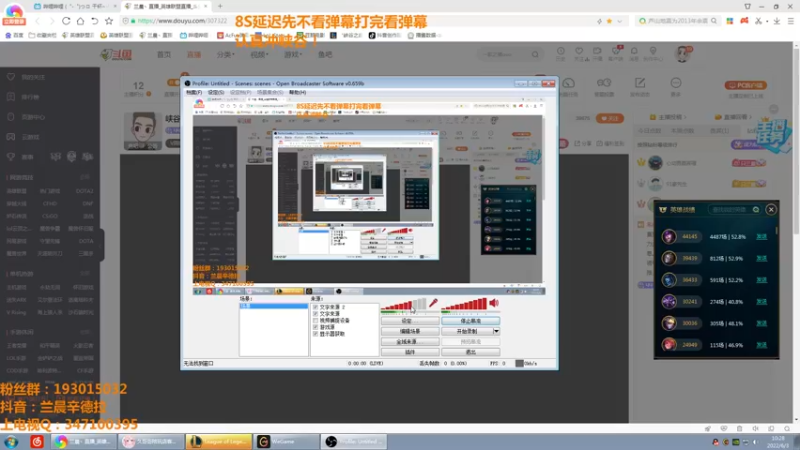Go to Douyu 首页 tab

164,55
